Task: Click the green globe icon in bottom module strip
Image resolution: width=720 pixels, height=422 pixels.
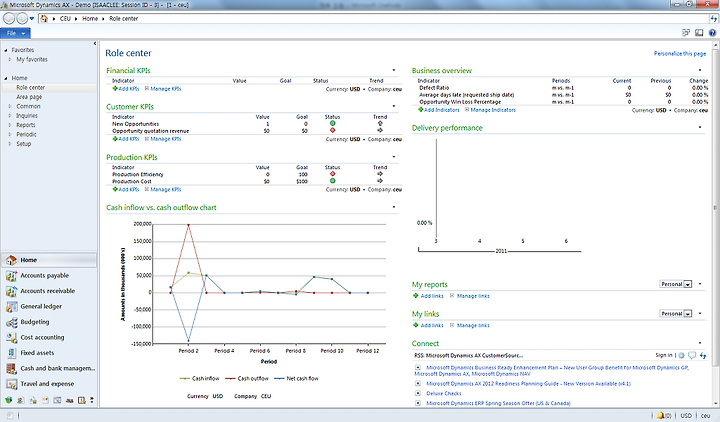Action: pyautogui.click(x=8, y=400)
